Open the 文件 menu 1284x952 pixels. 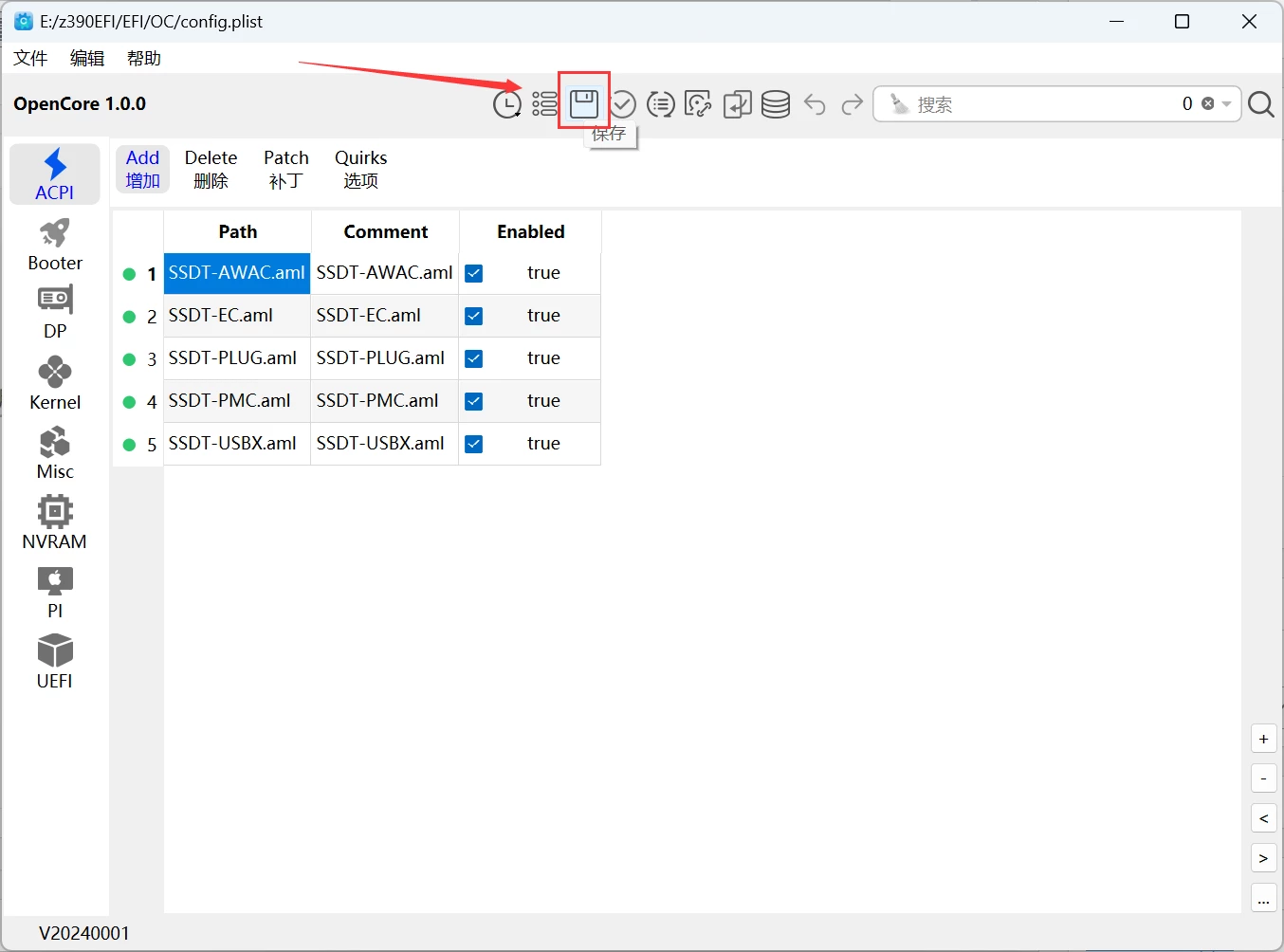30,59
